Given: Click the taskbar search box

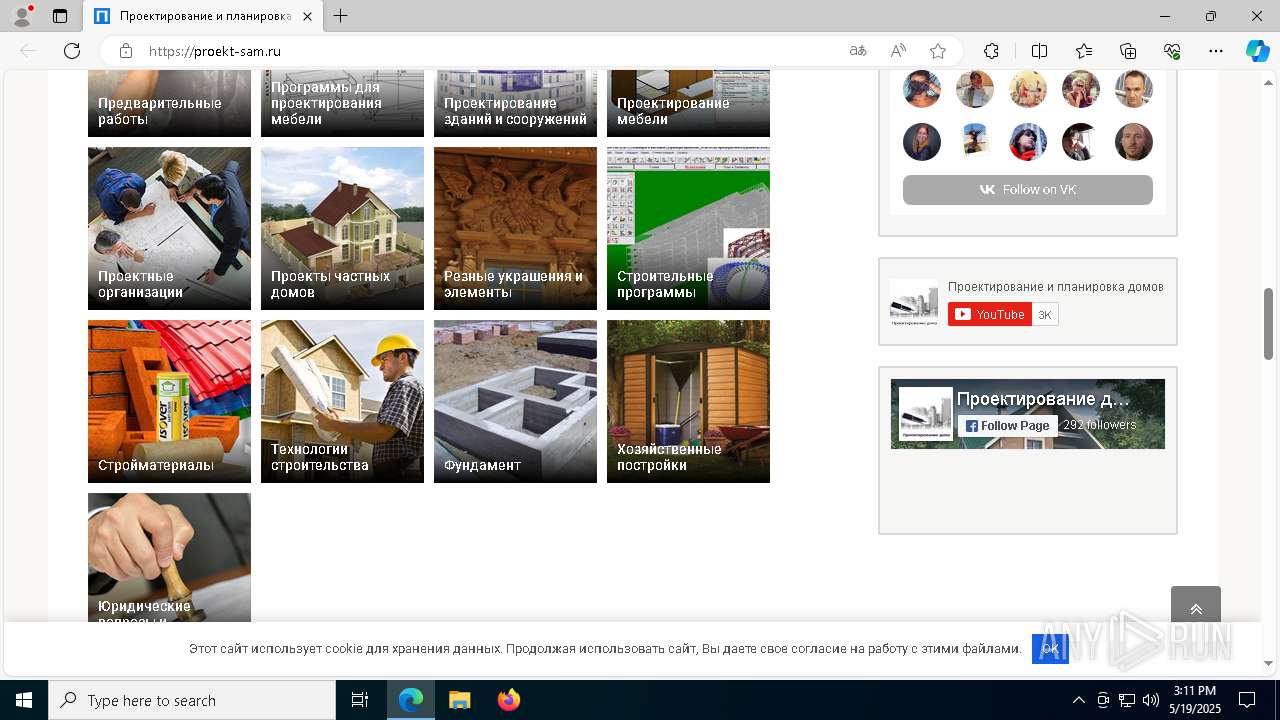Looking at the screenshot, I should tap(192, 700).
